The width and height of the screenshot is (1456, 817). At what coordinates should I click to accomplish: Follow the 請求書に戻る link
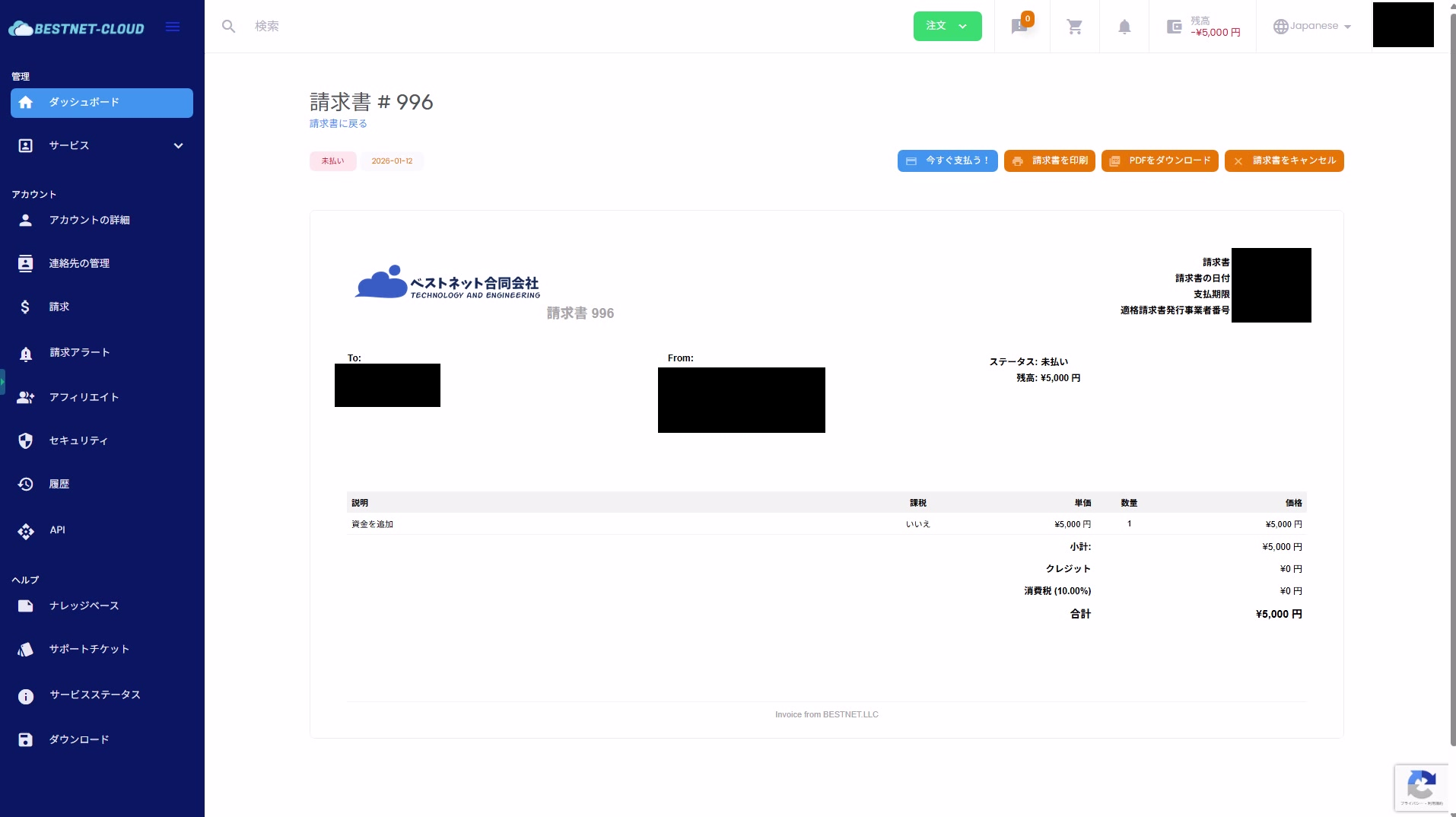[x=338, y=123]
